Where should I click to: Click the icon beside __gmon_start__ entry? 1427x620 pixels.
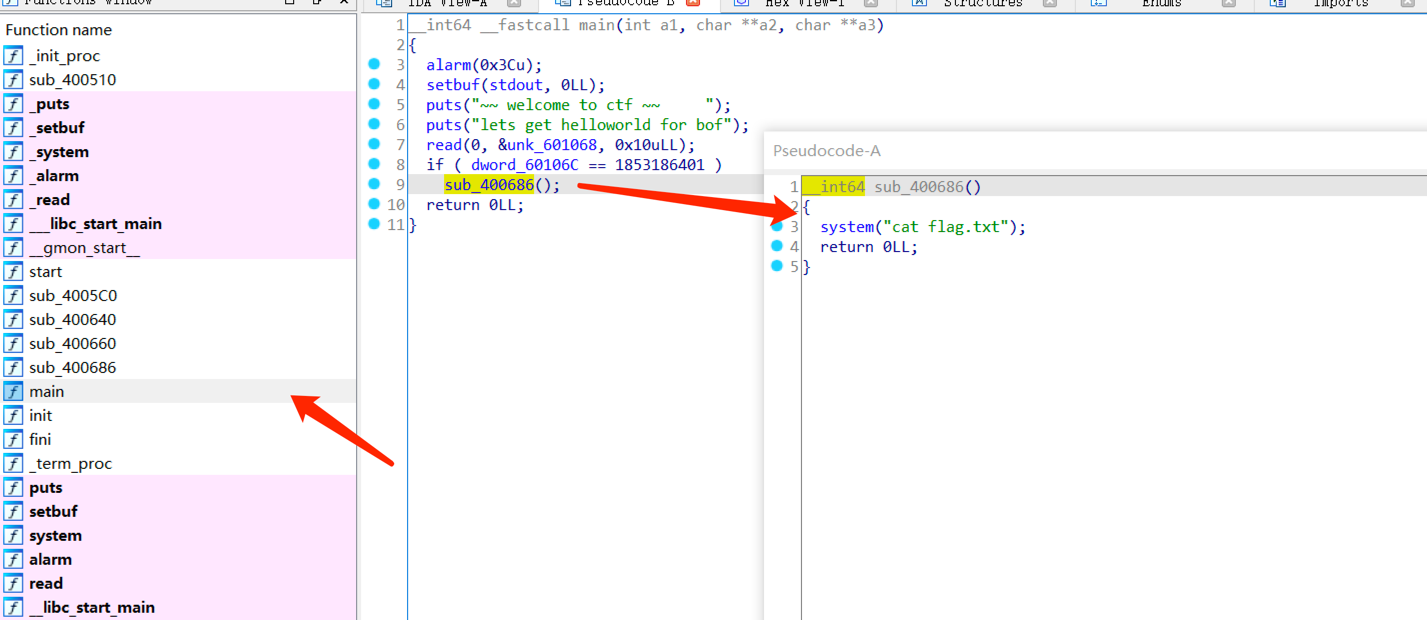pos(13,248)
